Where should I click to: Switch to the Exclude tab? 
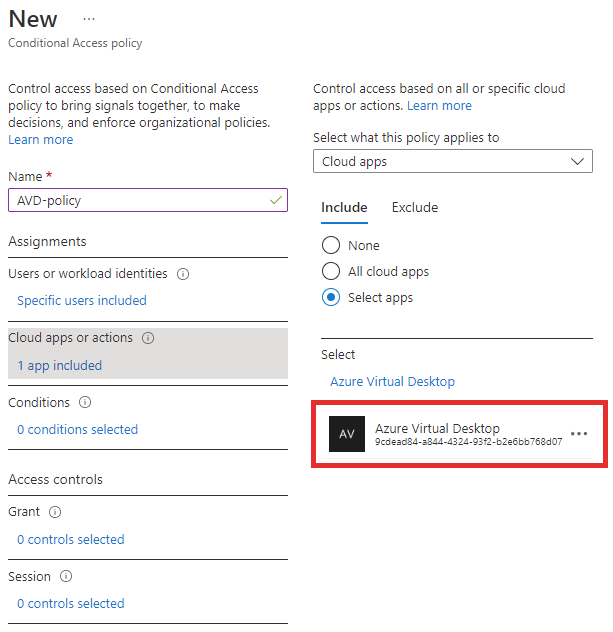pyautogui.click(x=415, y=208)
